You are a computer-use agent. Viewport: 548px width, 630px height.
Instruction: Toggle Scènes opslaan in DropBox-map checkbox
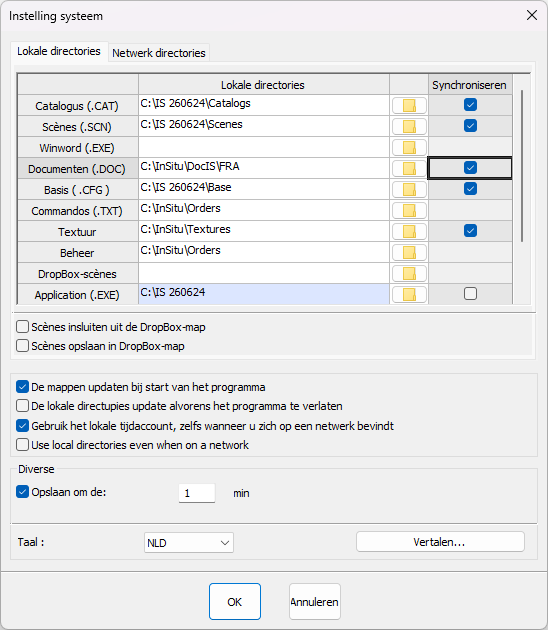point(22,346)
